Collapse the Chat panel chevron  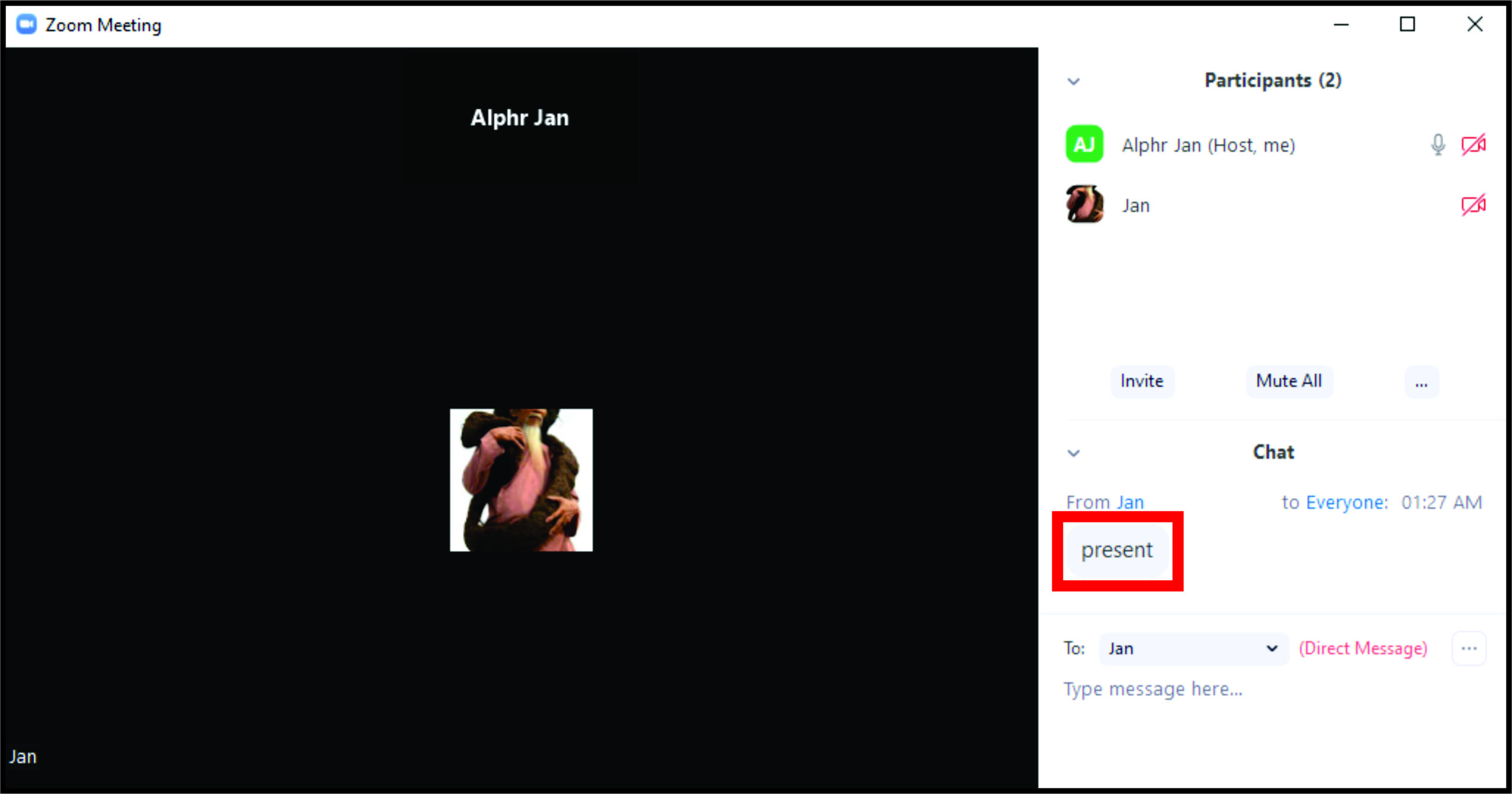click(1074, 453)
